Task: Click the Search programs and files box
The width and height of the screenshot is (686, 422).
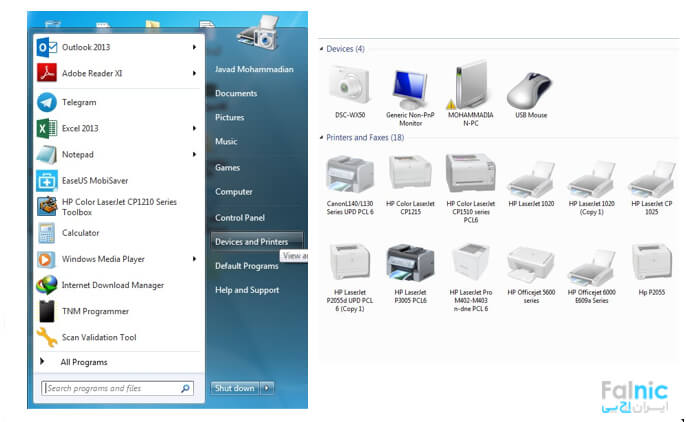Action: pyautogui.click(x=110, y=388)
